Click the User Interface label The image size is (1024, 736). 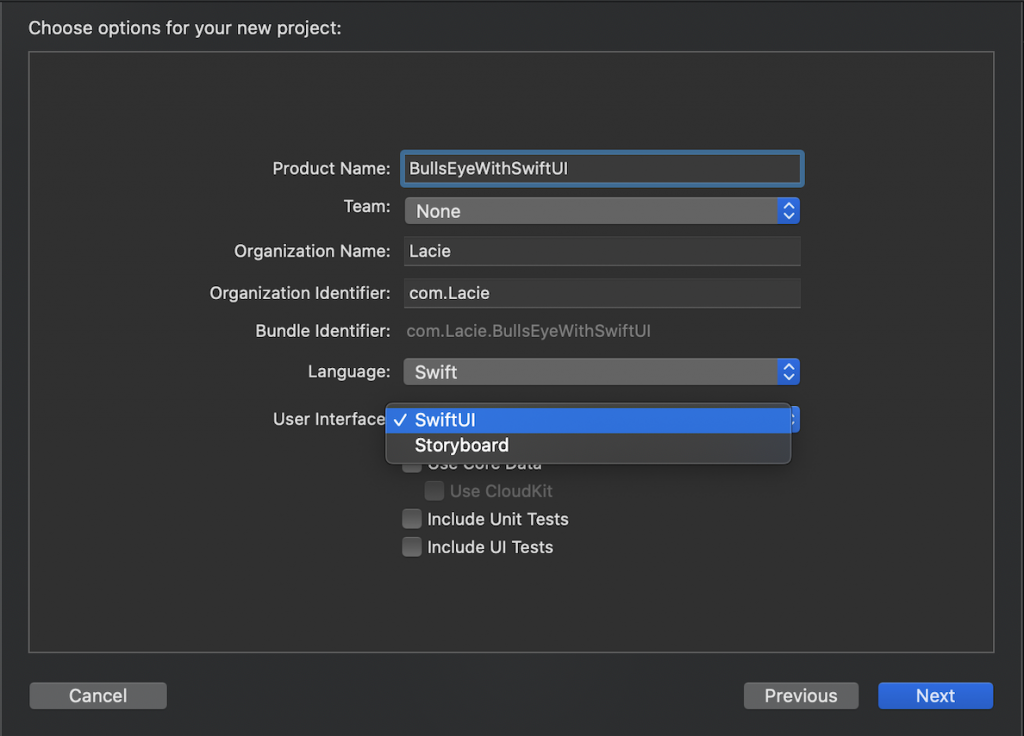(329, 419)
